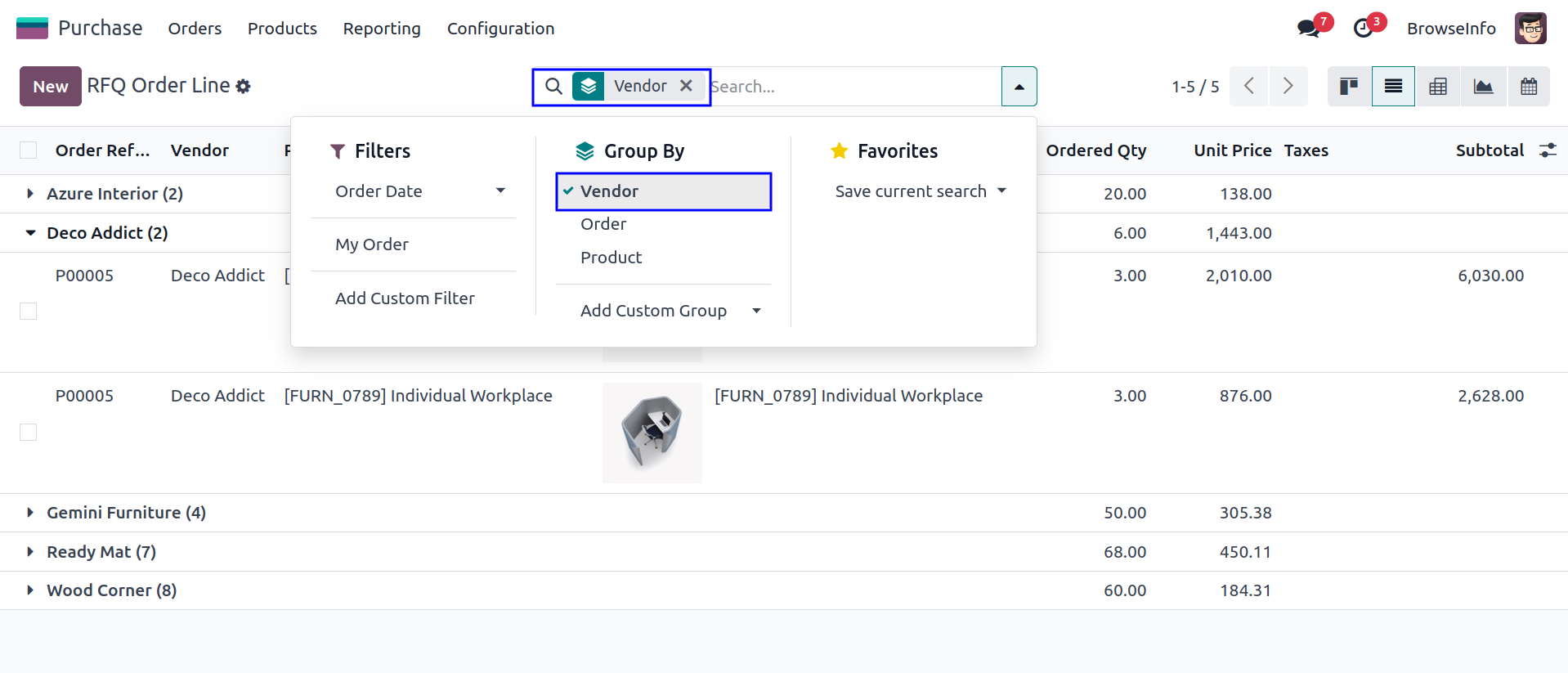Viewport: 1568px width, 673px height.
Task: Open the activities clock icon
Action: (1364, 29)
